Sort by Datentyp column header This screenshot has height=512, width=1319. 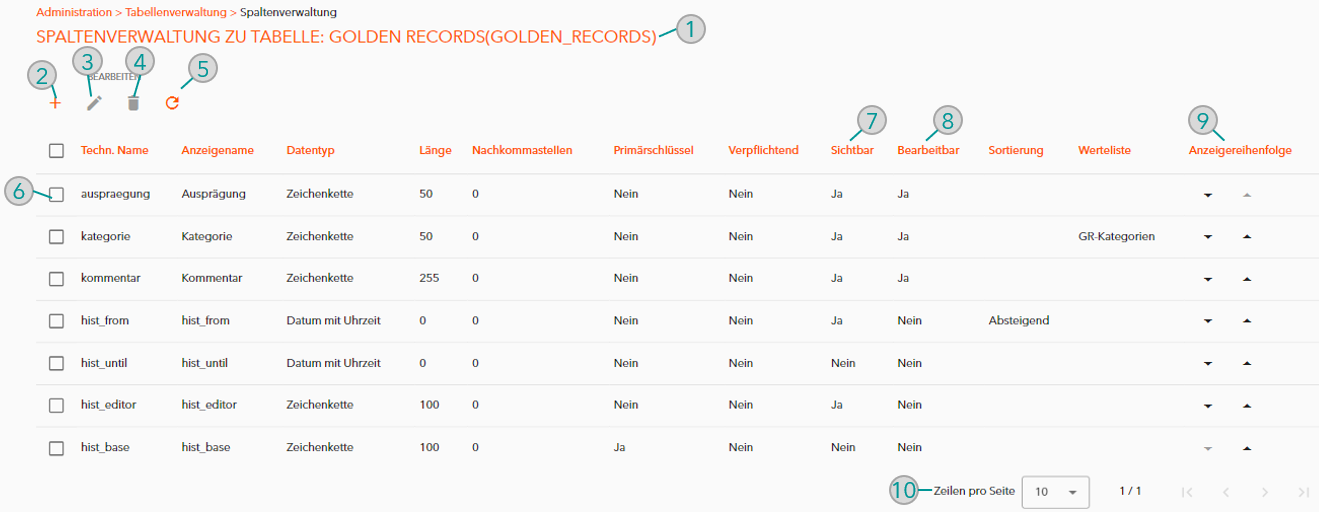click(x=310, y=151)
